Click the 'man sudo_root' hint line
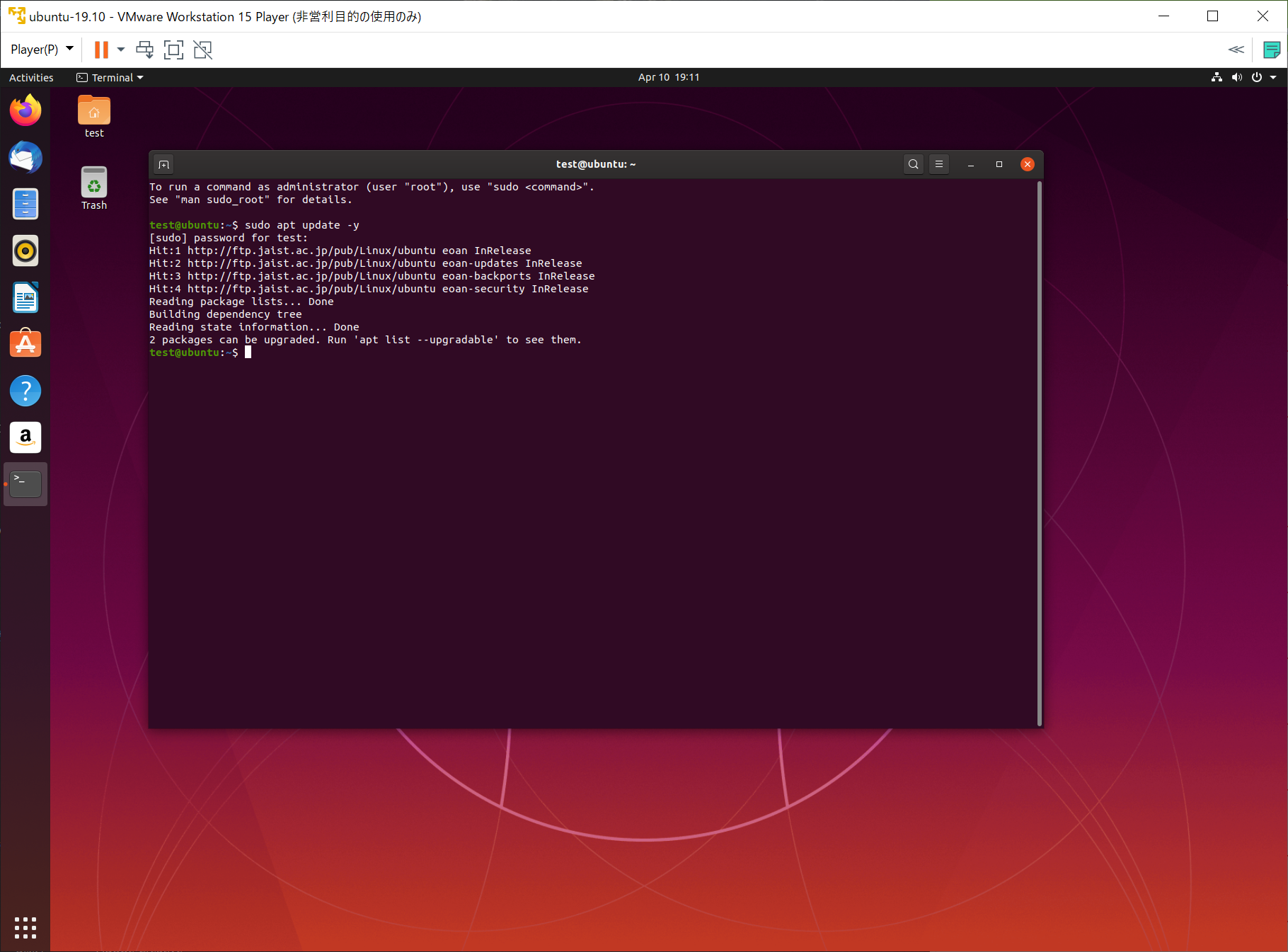The width and height of the screenshot is (1288, 952). click(251, 200)
